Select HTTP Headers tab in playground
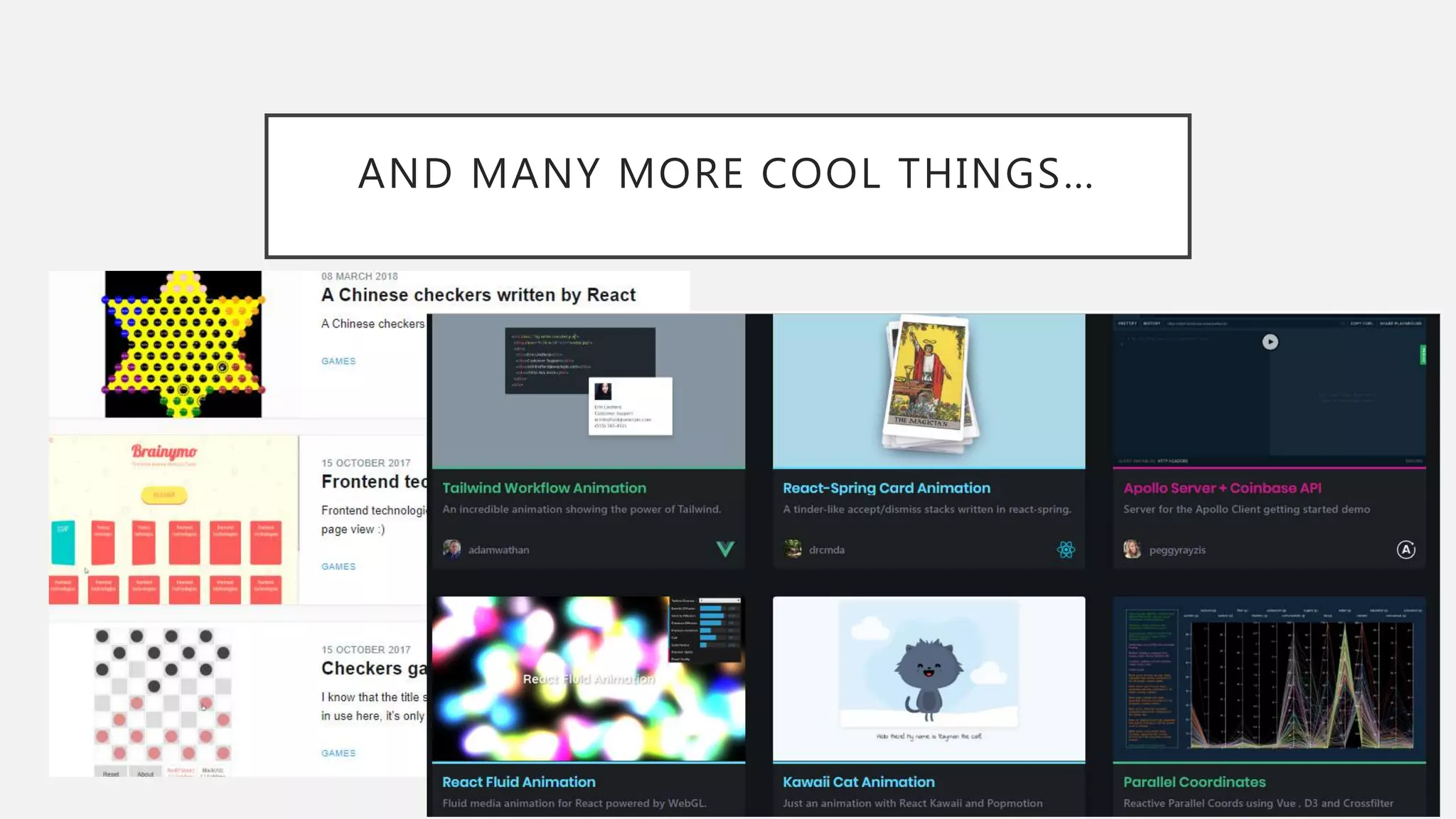 coord(1172,461)
